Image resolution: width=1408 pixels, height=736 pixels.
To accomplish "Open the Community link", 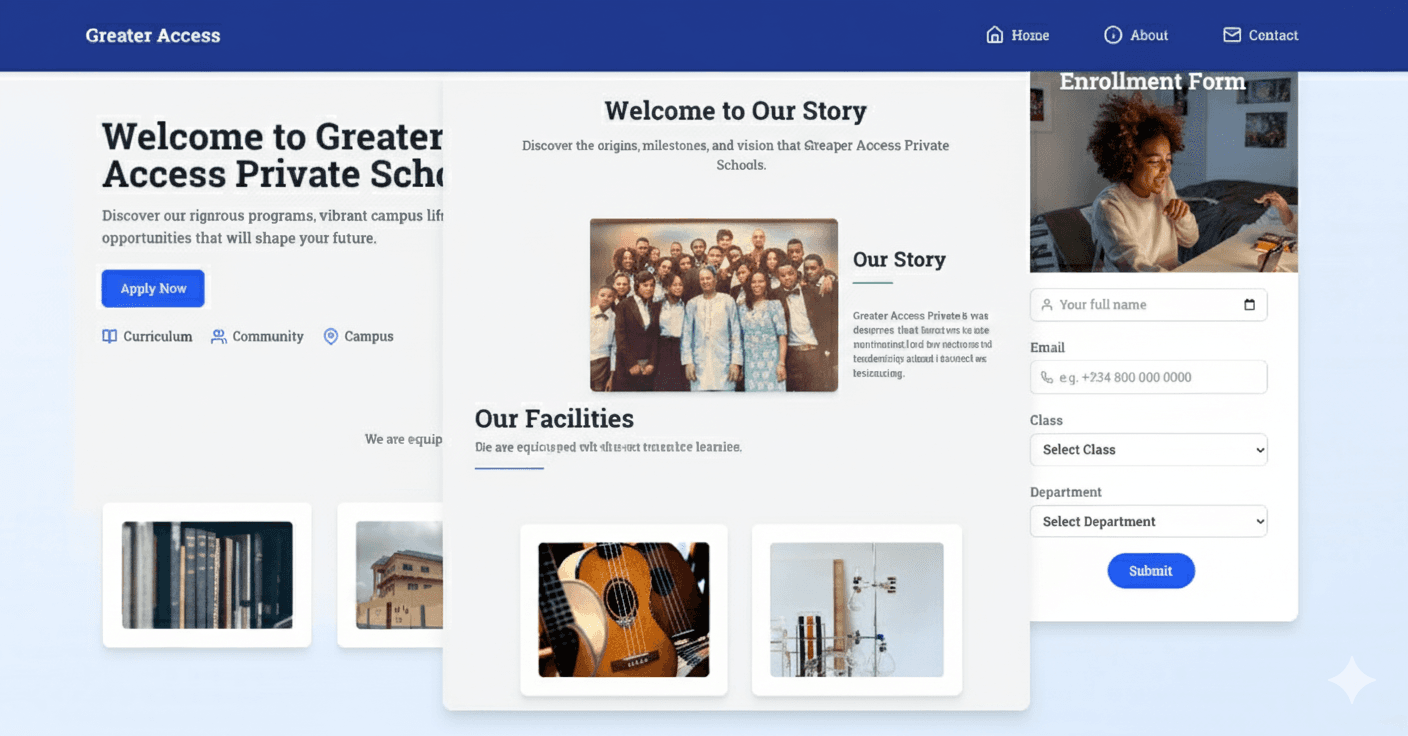I will coord(257,337).
